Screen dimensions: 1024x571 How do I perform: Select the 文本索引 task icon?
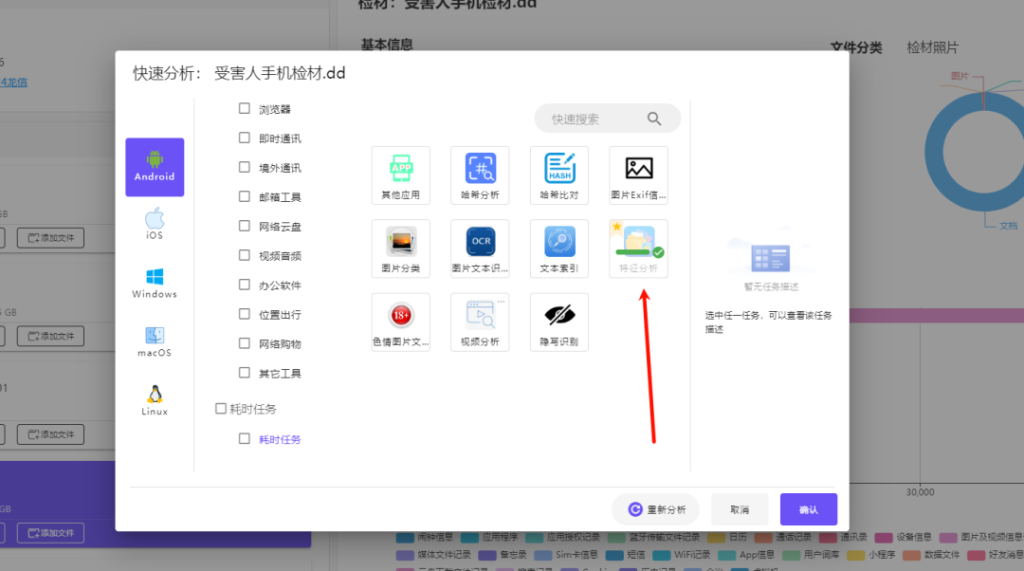pyautogui.click(x=560, y=249)
